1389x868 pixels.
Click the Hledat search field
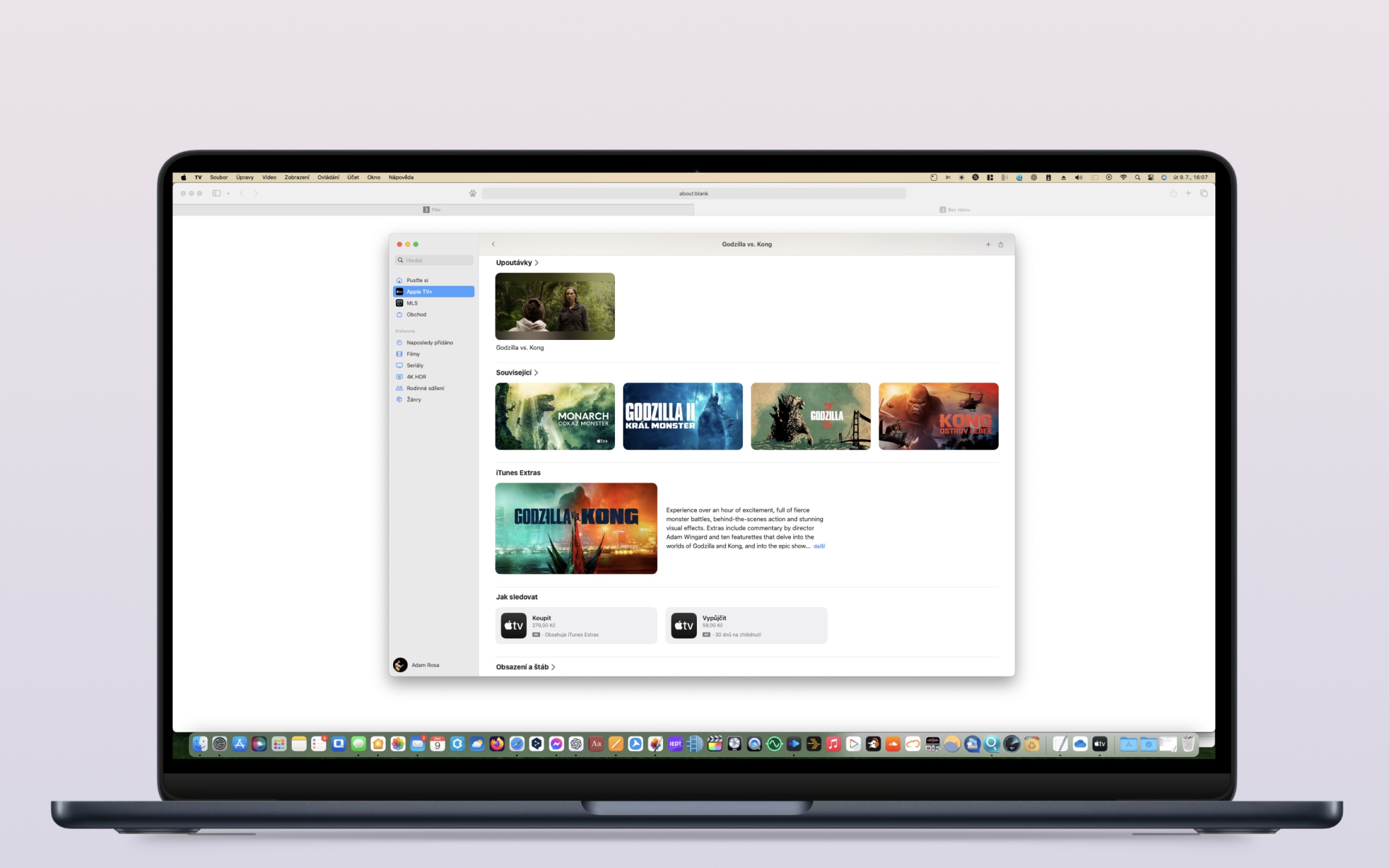(x=435, y=260)
